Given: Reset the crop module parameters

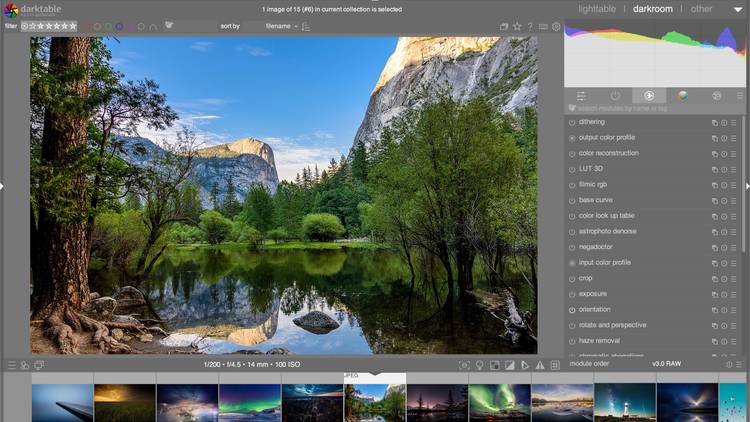Looking at the screenshot, I should (x=724, y=279).
